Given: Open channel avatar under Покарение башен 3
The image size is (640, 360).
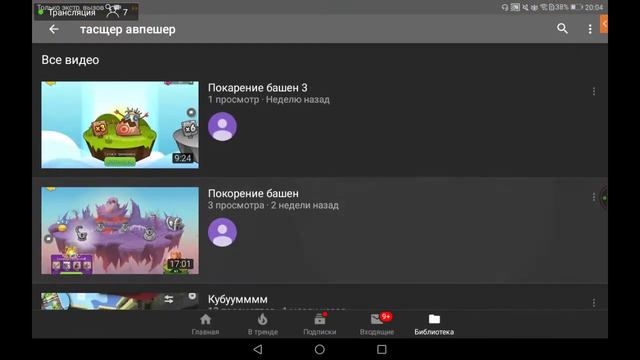Looking at the screenshot, I should [x=222, y=127].
